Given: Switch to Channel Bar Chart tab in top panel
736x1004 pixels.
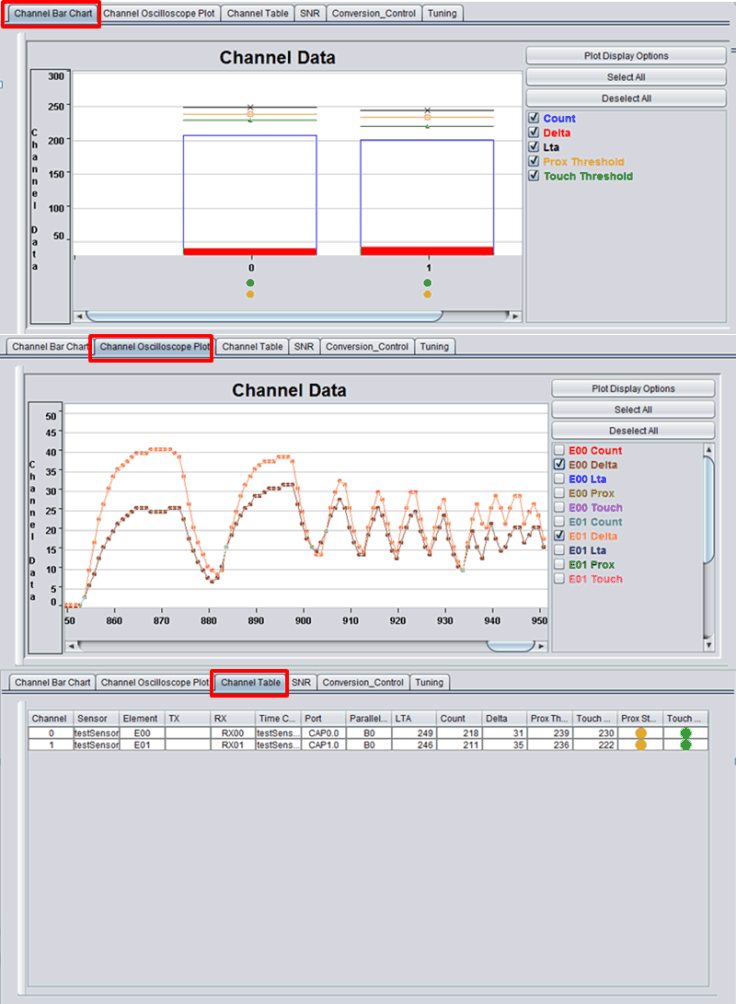Looking at the screenshot, I should 53,13.
